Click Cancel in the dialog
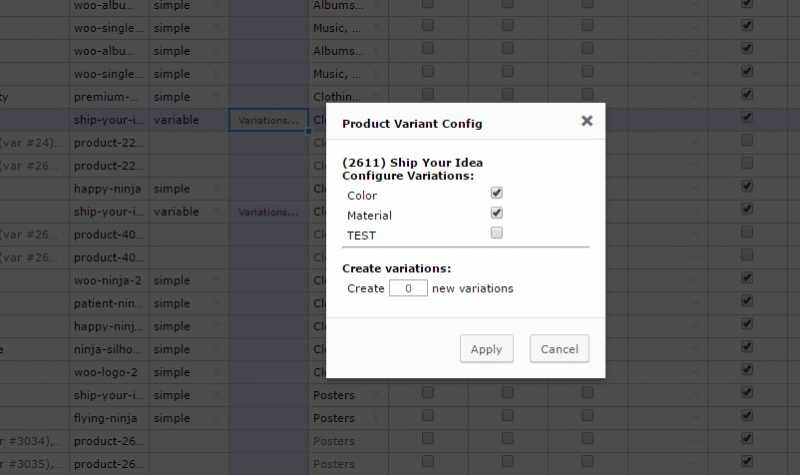 point(559,349)
